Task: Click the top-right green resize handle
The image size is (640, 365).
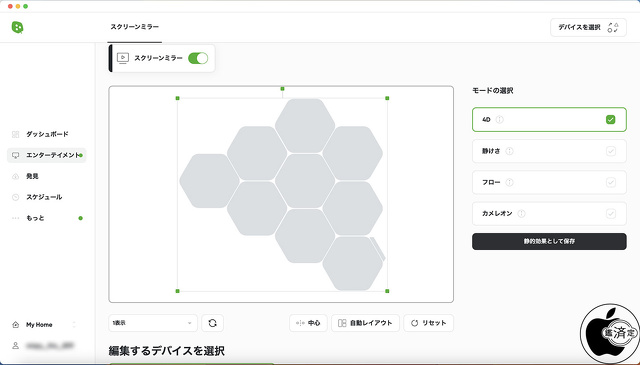Action: [x=387, y=98]
